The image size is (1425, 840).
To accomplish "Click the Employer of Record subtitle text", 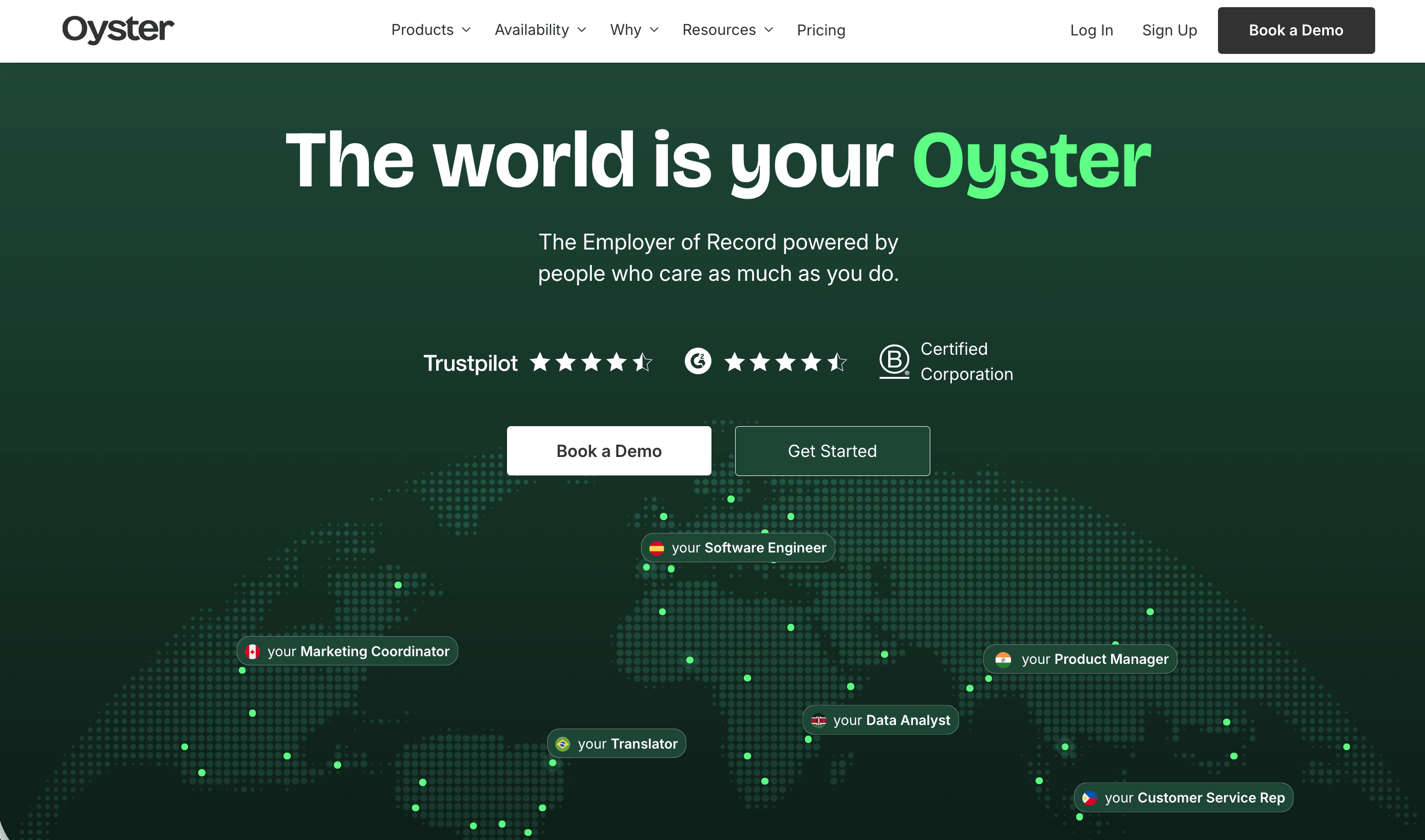I will [718, 258].
